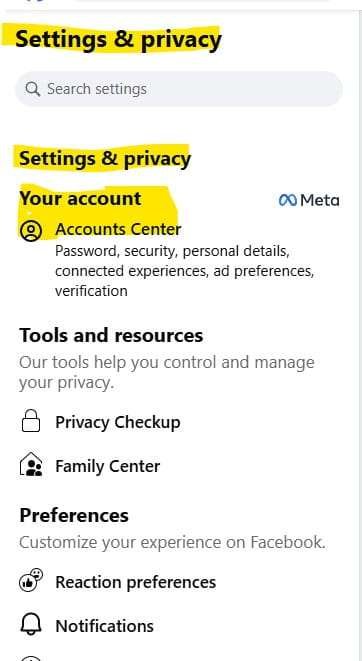Focus the Search settings field

(179, 89)
